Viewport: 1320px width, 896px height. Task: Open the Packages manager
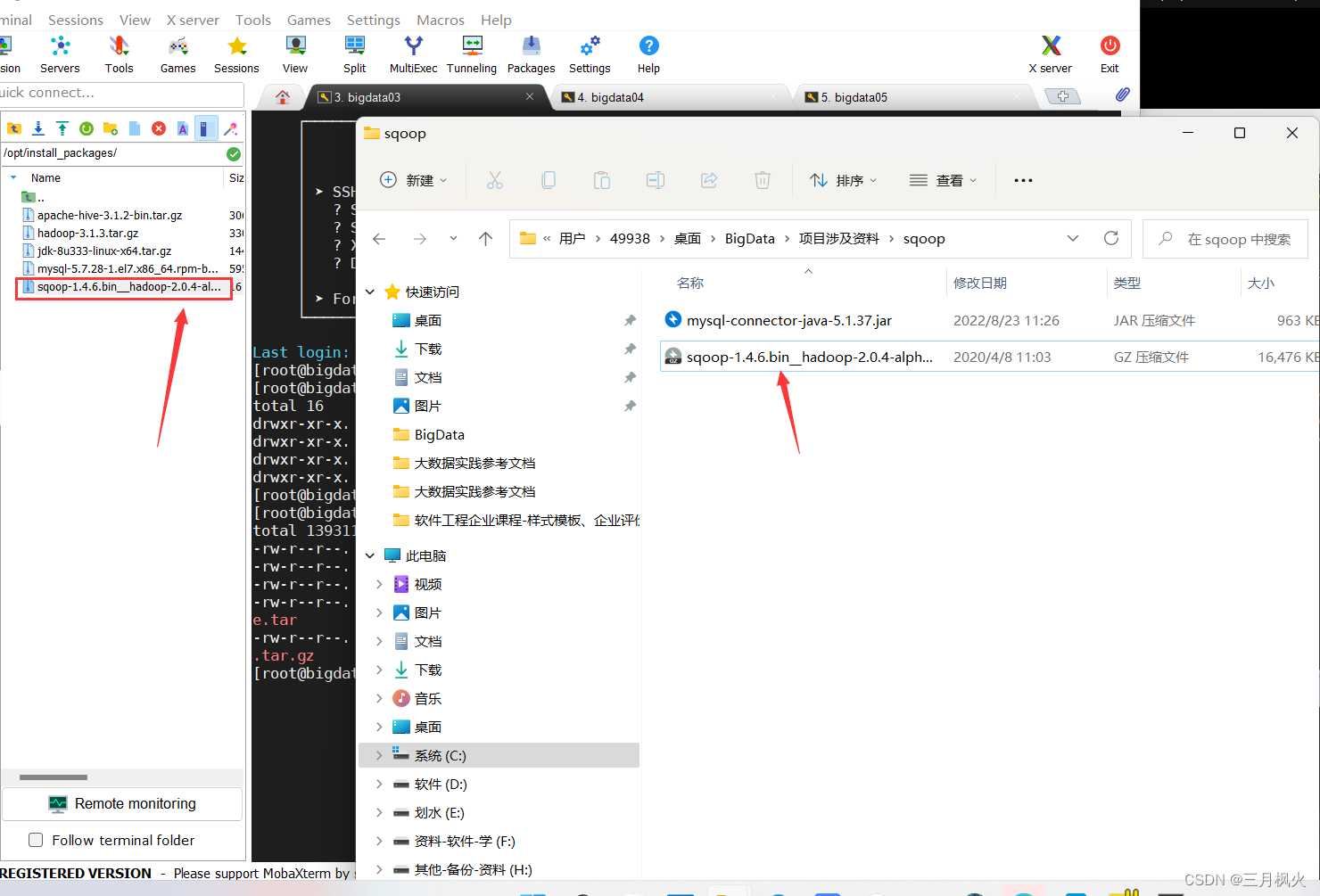(531, 54)
